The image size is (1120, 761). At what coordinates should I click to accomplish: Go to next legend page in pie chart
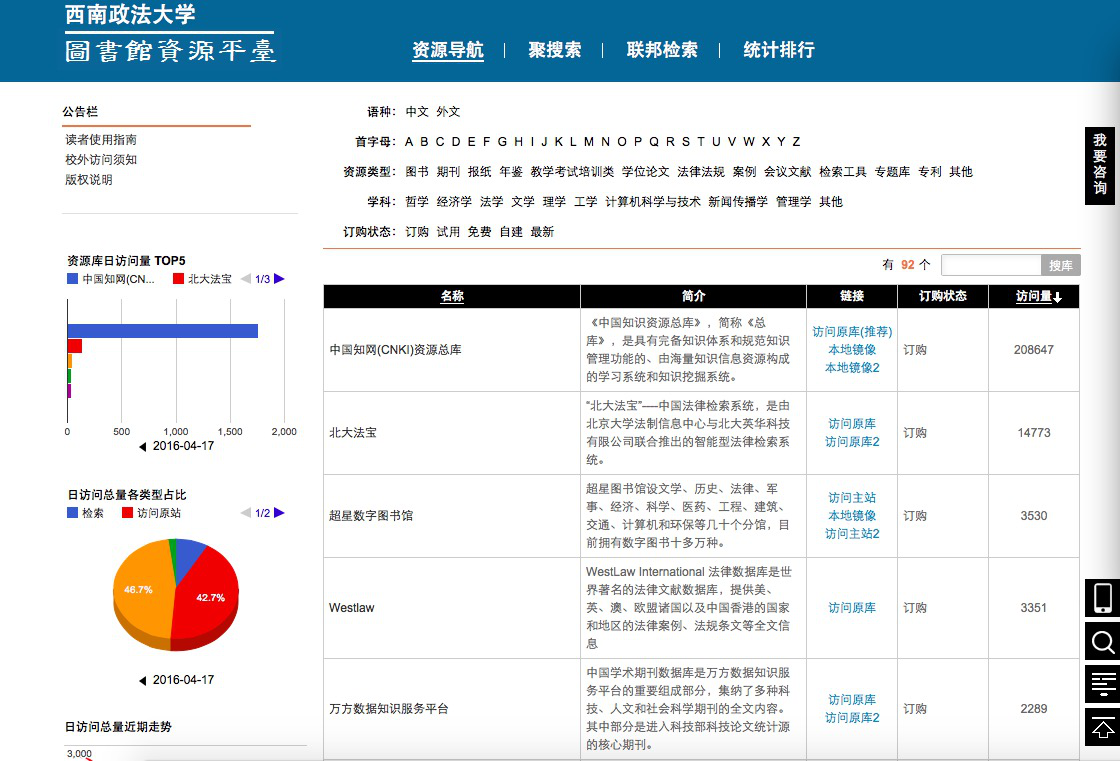pos(279,513)
